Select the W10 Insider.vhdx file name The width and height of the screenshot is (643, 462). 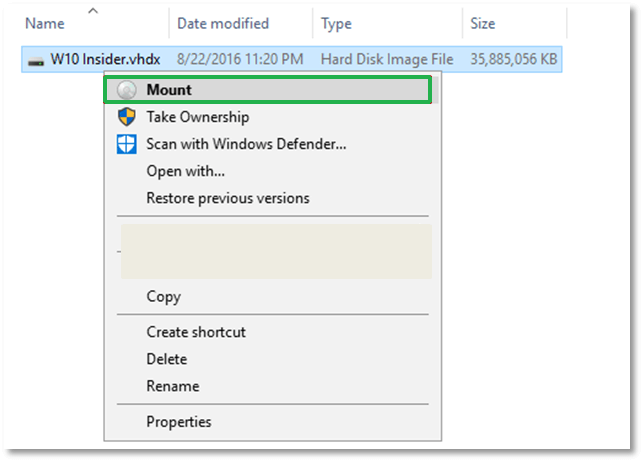tap(105, 59)
